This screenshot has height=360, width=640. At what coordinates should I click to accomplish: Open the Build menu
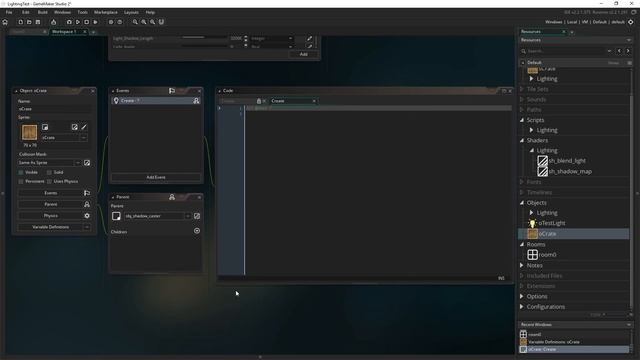(42, 12)
